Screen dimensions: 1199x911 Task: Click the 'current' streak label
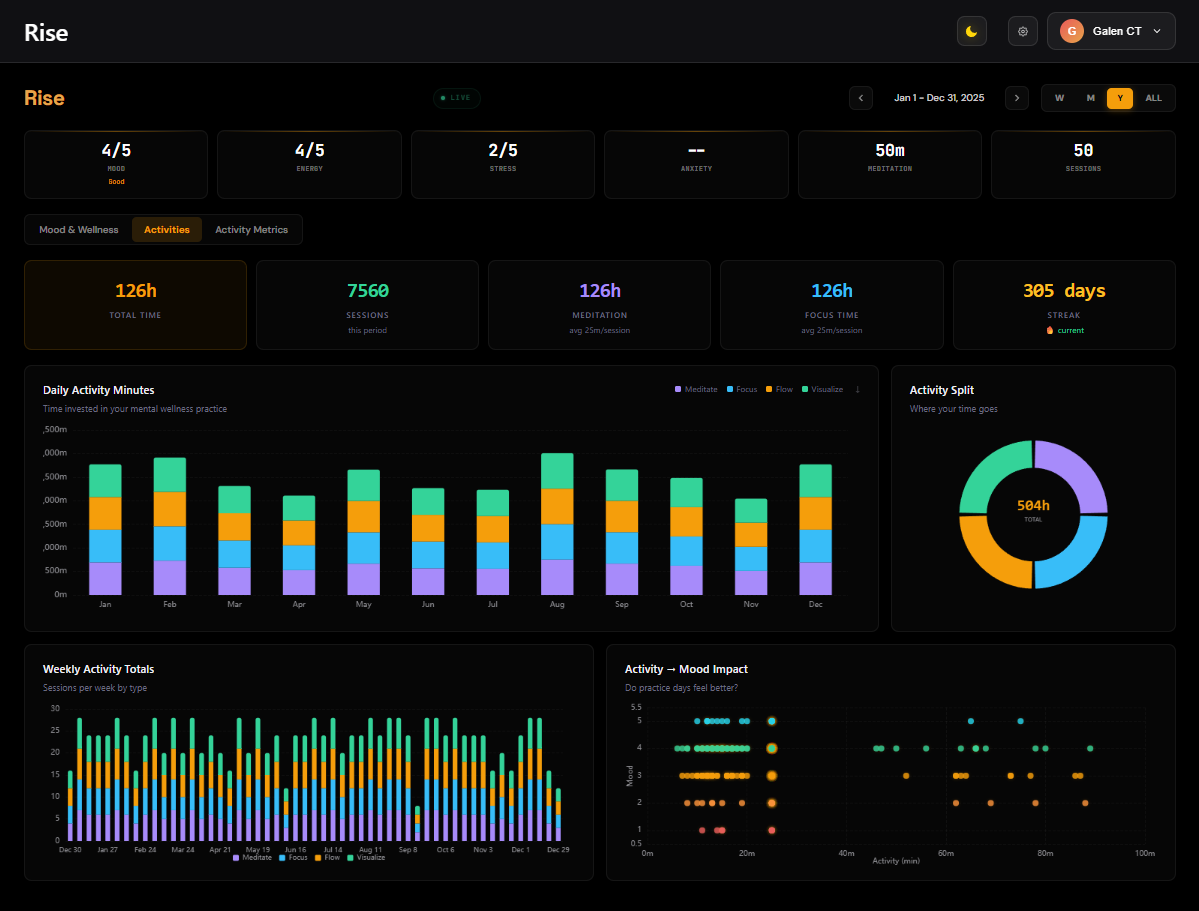[x=1071, y=330]
